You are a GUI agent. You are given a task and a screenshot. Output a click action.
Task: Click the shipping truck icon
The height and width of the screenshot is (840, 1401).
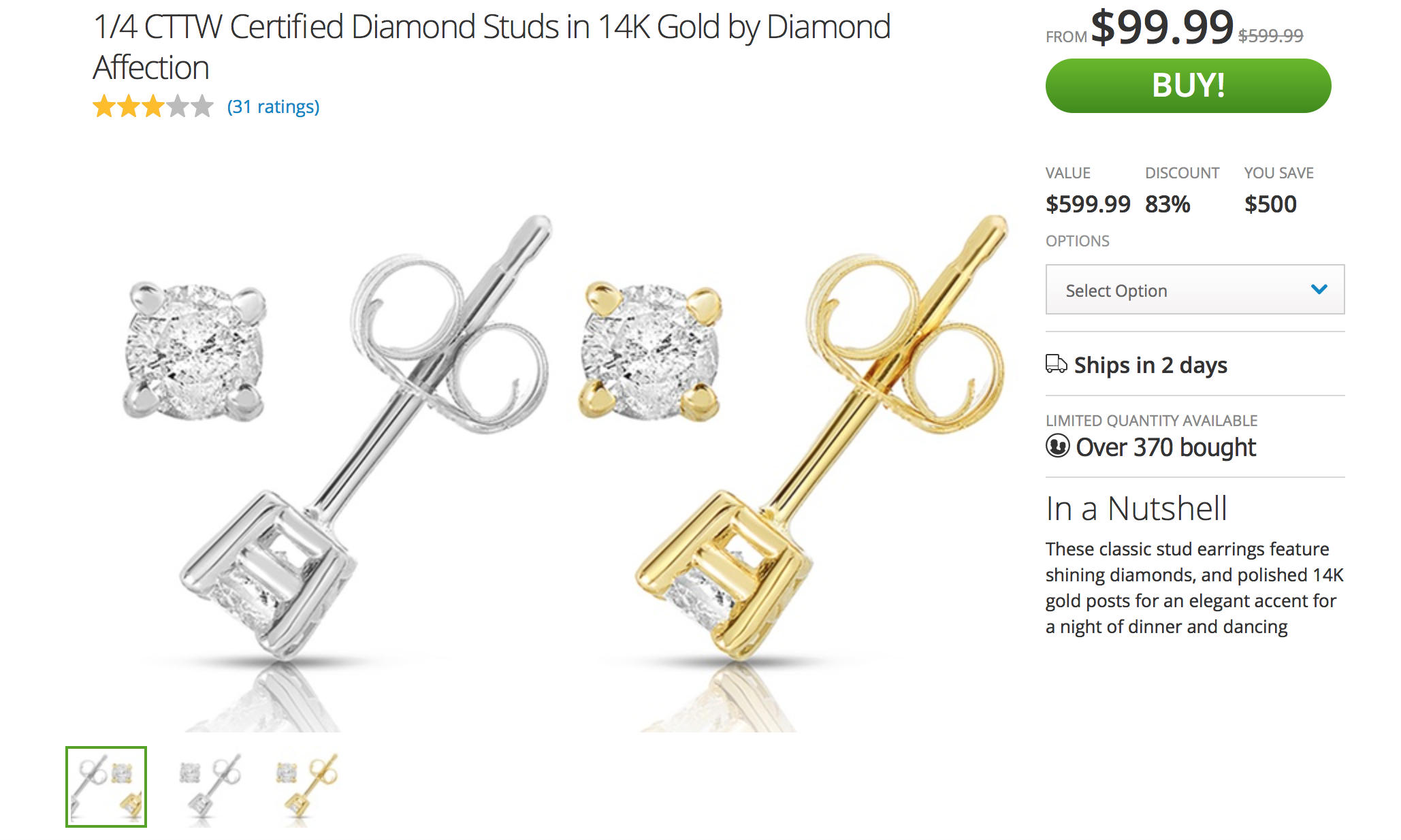coord(1056,364)
